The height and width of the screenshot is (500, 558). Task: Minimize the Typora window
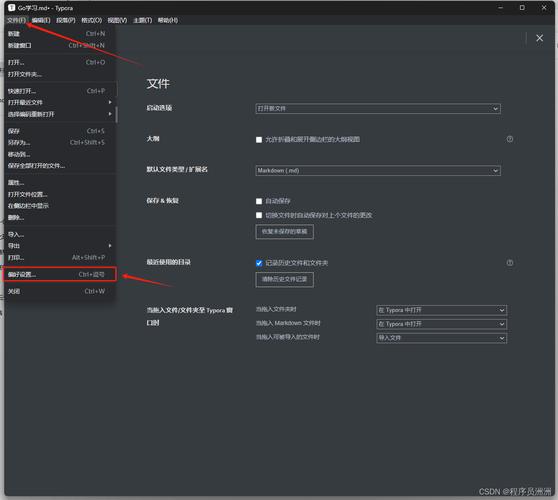coord(500,7)
